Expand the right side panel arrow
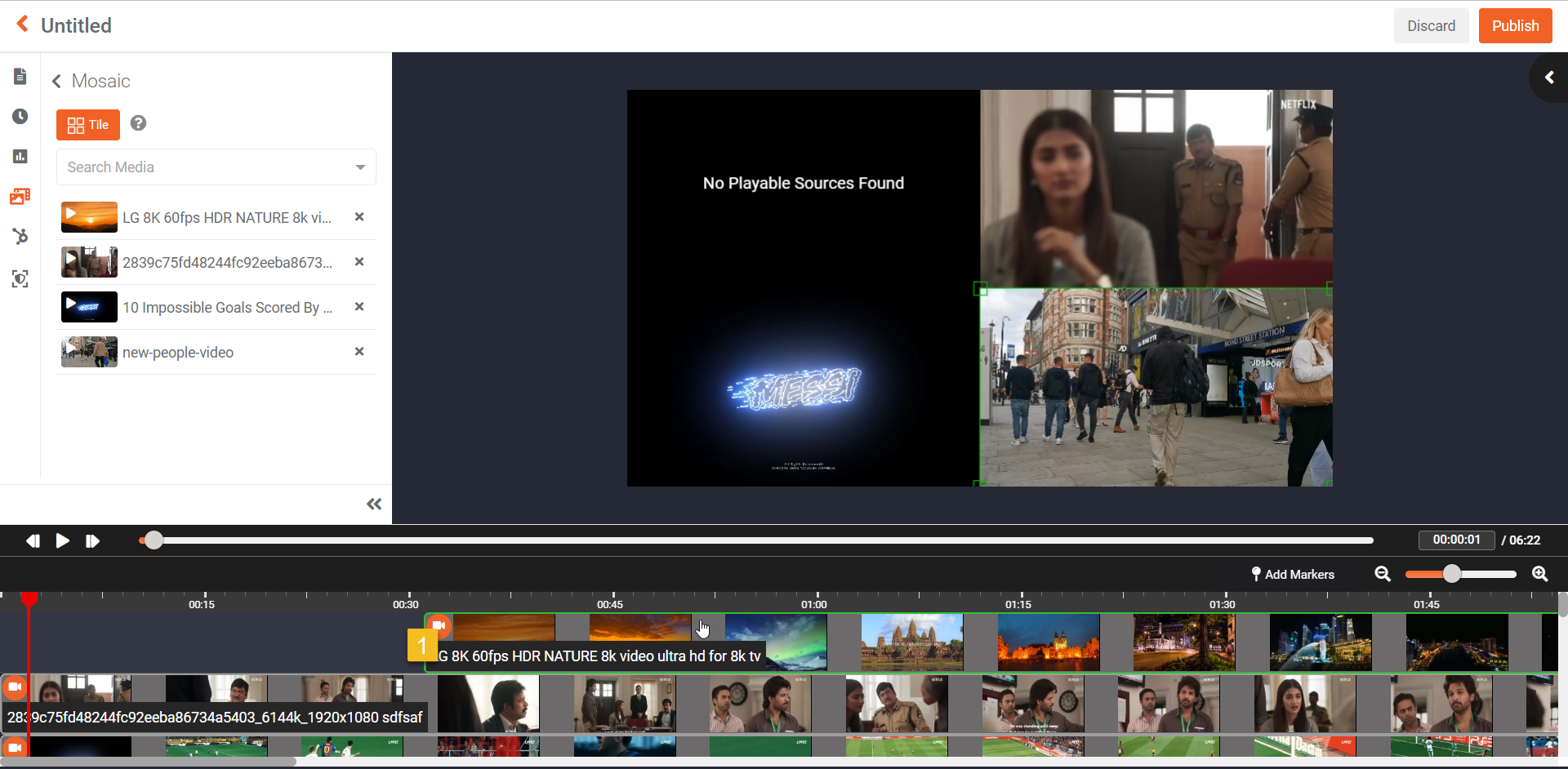 coord(1548,78)
